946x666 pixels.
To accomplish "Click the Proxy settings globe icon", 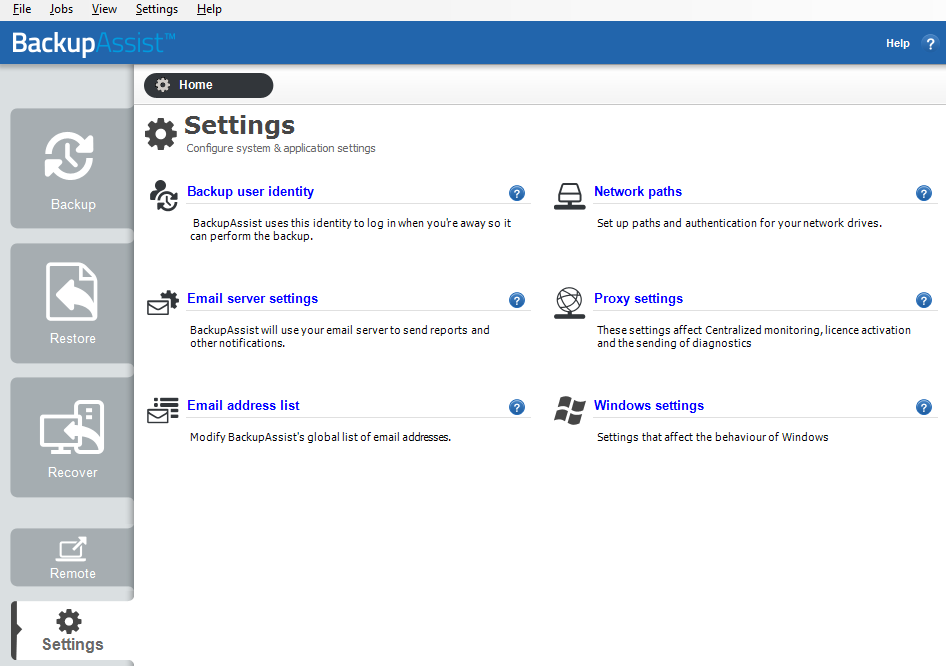I will (x=570, y=302).
